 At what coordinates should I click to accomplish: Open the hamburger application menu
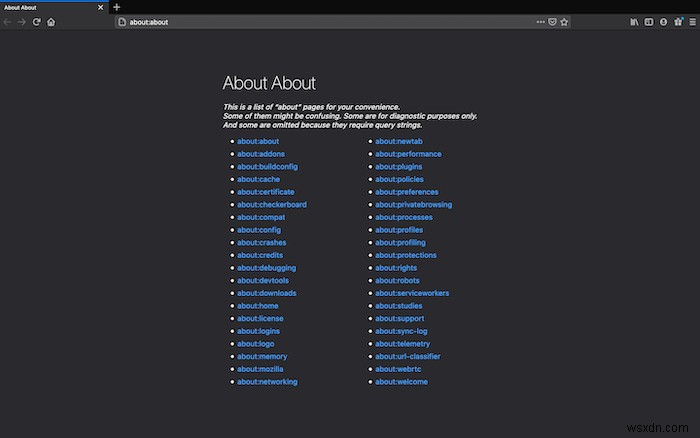[x=692, y=22]
